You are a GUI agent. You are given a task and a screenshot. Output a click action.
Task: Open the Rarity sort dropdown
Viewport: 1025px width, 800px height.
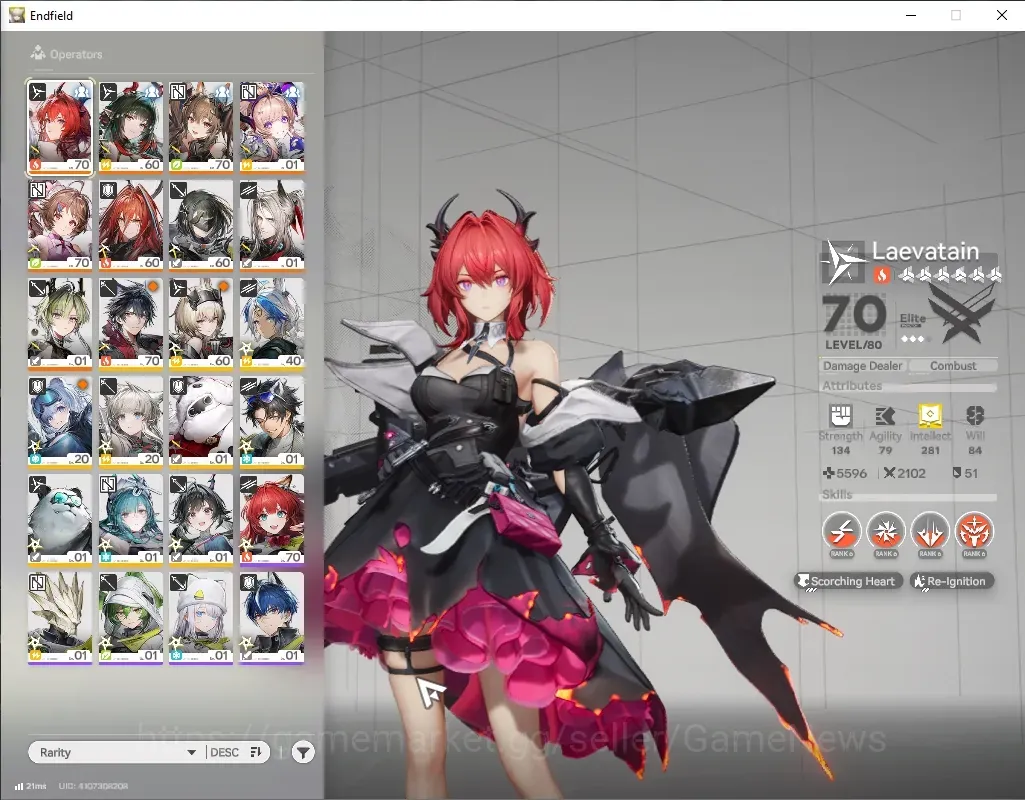point(118,752)
